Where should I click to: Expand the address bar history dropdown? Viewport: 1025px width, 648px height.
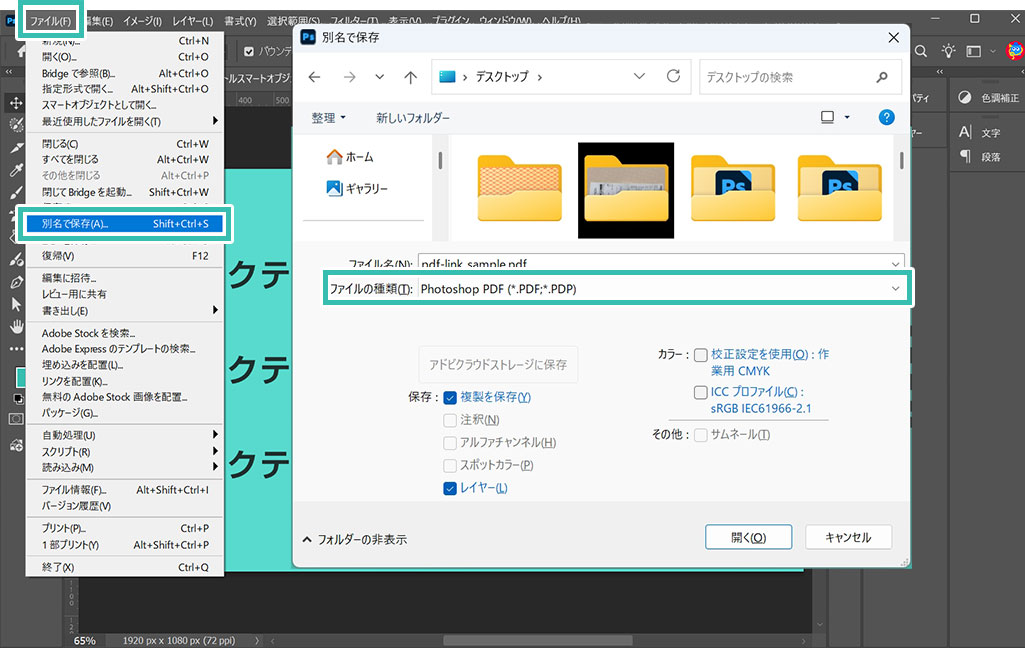[x=639, y=77]
